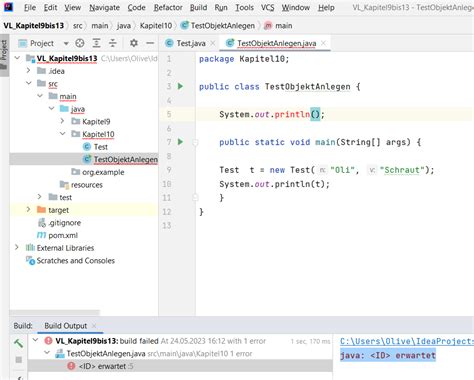The image size is (474, 380).
Task: Switch to the Test.java editor tab
Action: [191, 43]
